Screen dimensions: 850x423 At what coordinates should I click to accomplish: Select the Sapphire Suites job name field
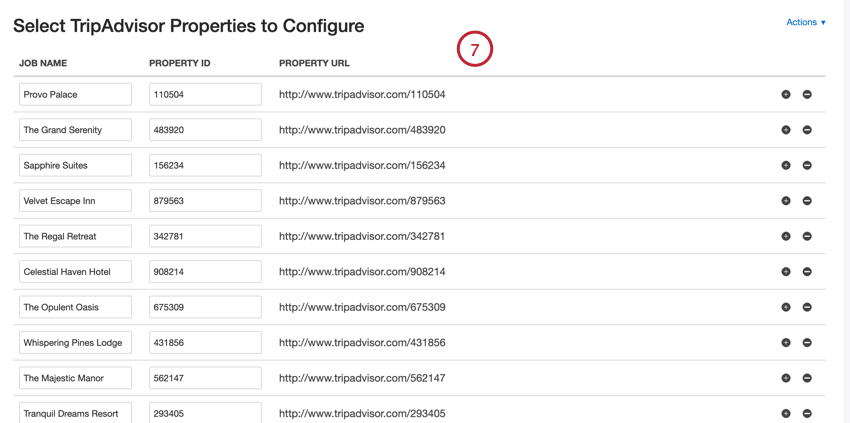click(x=76, y=165)
